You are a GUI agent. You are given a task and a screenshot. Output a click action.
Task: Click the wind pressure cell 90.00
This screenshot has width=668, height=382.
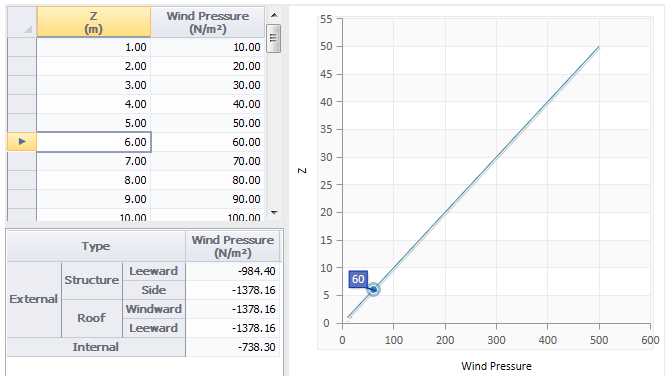coord(208,199)
